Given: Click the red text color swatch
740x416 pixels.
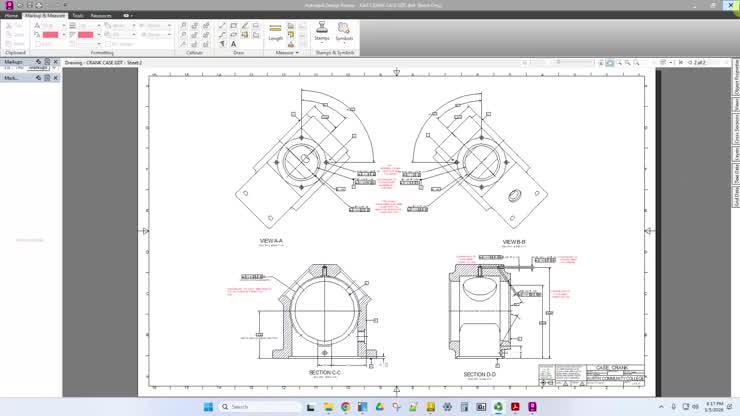Looking at the screenshot, I should point(50,35).
